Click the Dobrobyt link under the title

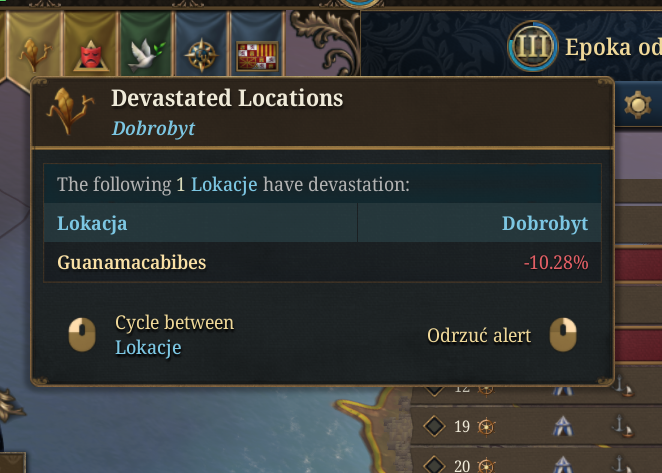coord(153,128)
